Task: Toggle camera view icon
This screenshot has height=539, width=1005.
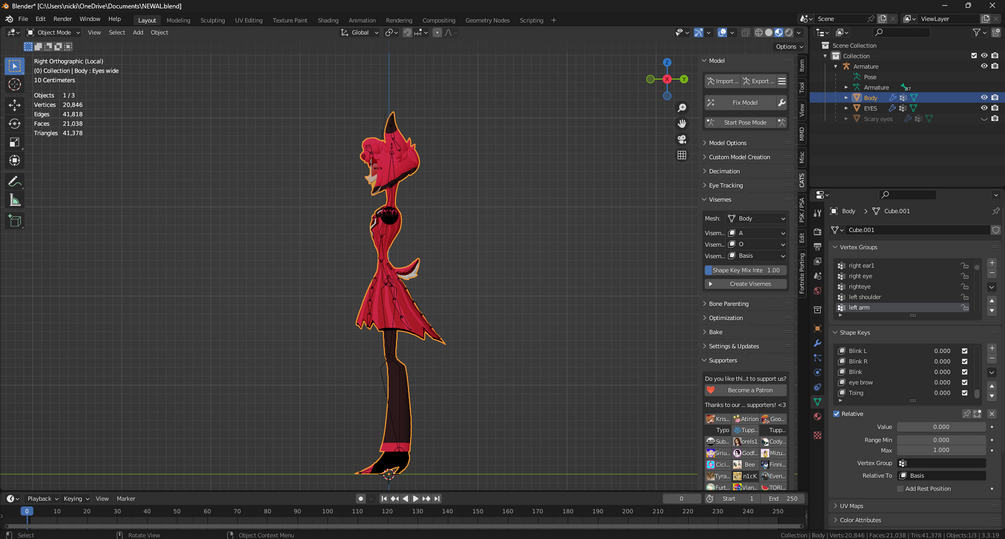Action: [682, 139]
